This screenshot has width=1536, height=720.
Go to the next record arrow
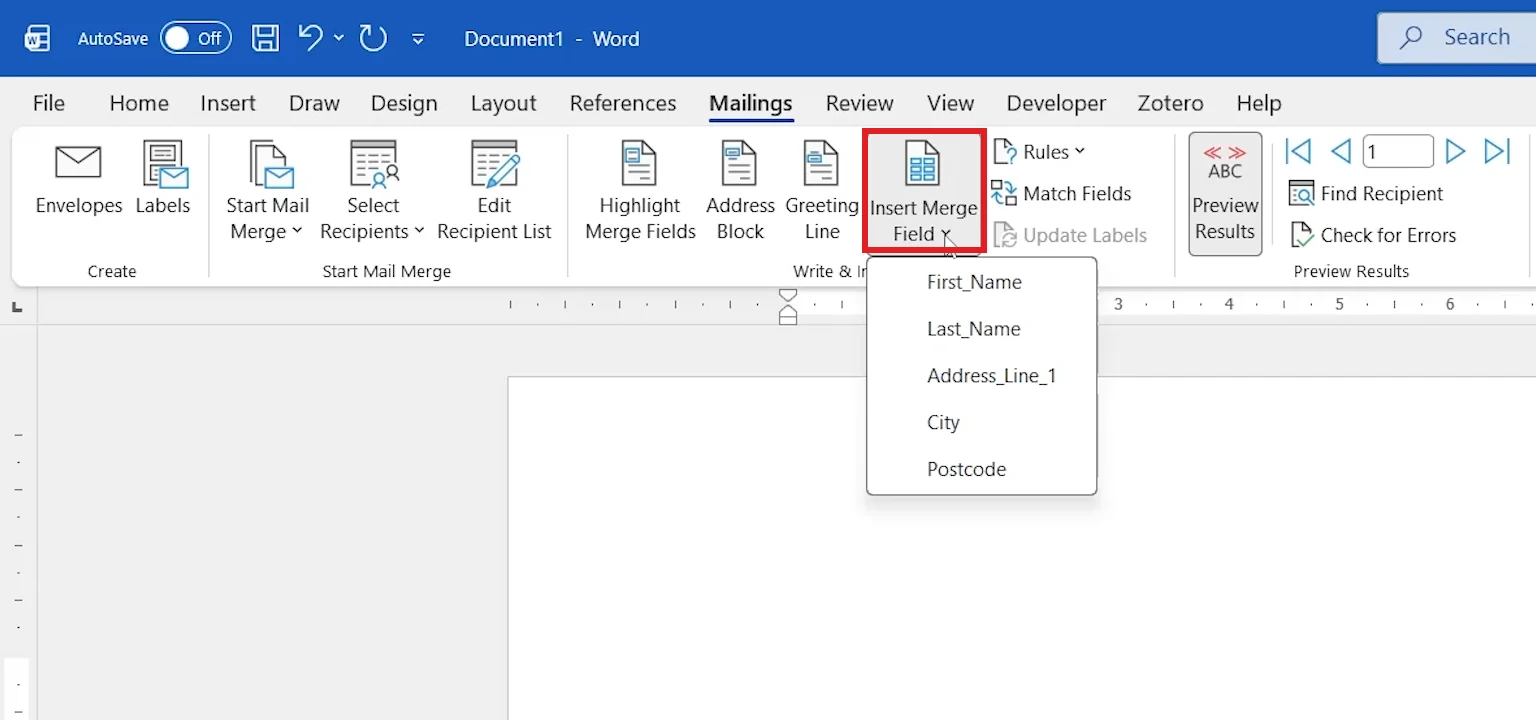click(x=1456, y=152)
